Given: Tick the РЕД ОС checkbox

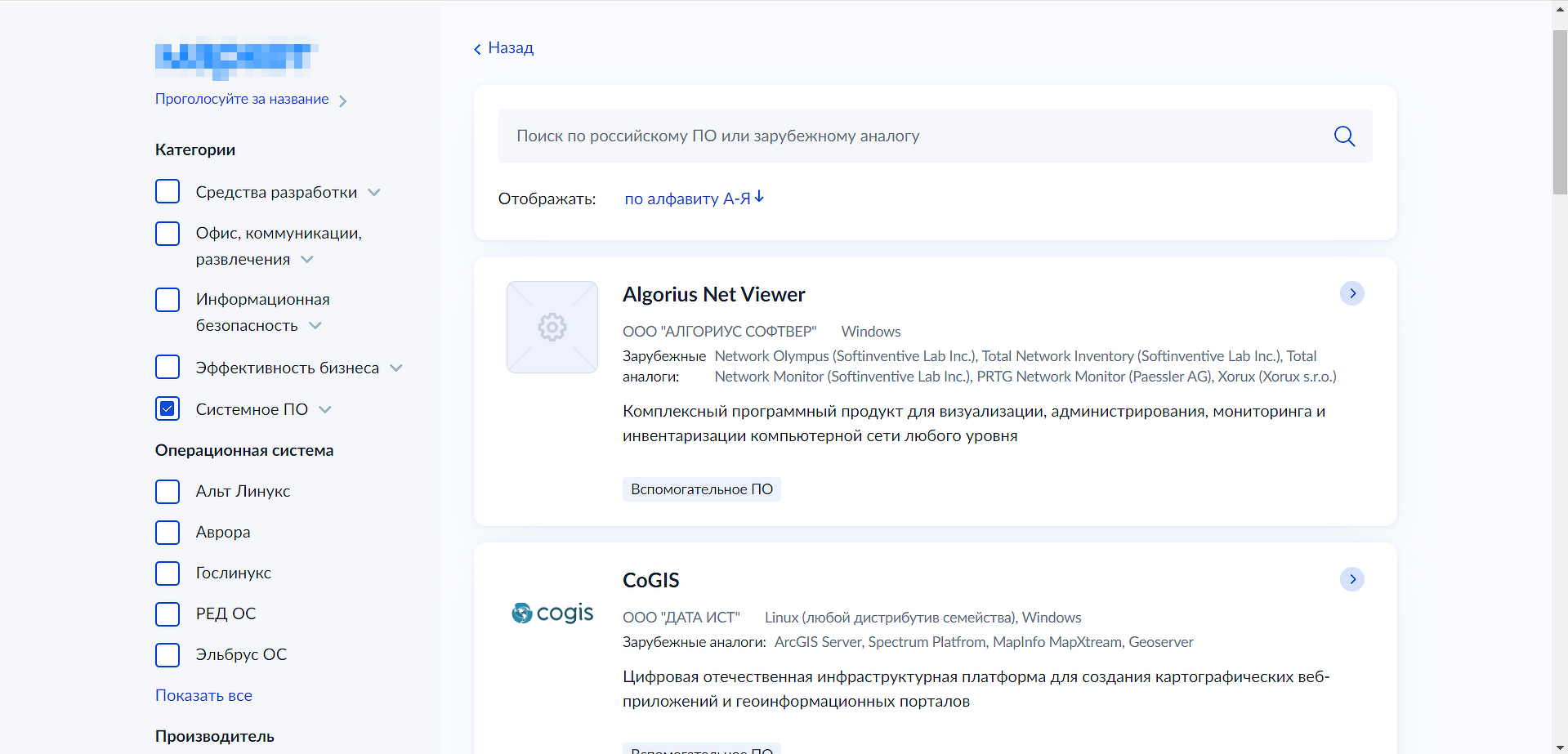Looking at the screenshot, I should click(168, 614).
